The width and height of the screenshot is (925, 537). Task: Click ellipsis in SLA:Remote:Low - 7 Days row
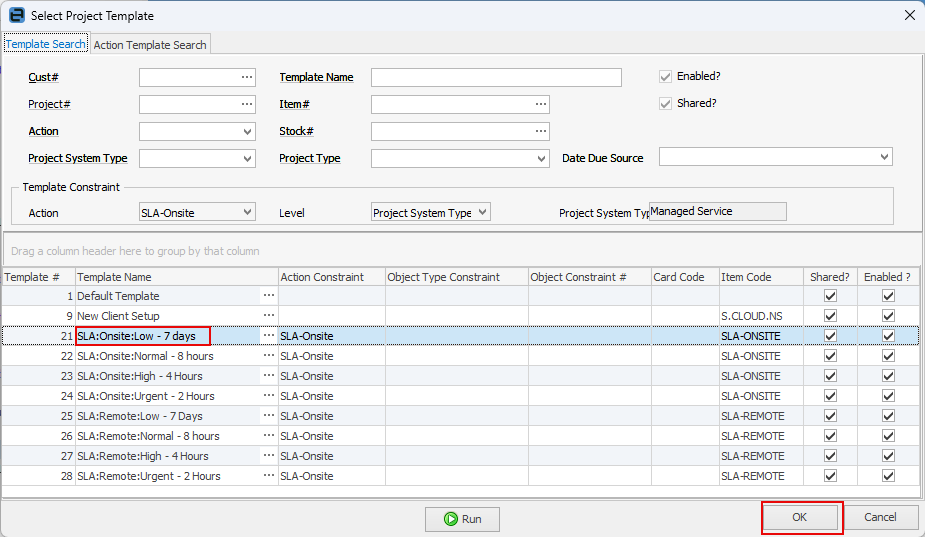coord(269,416)
